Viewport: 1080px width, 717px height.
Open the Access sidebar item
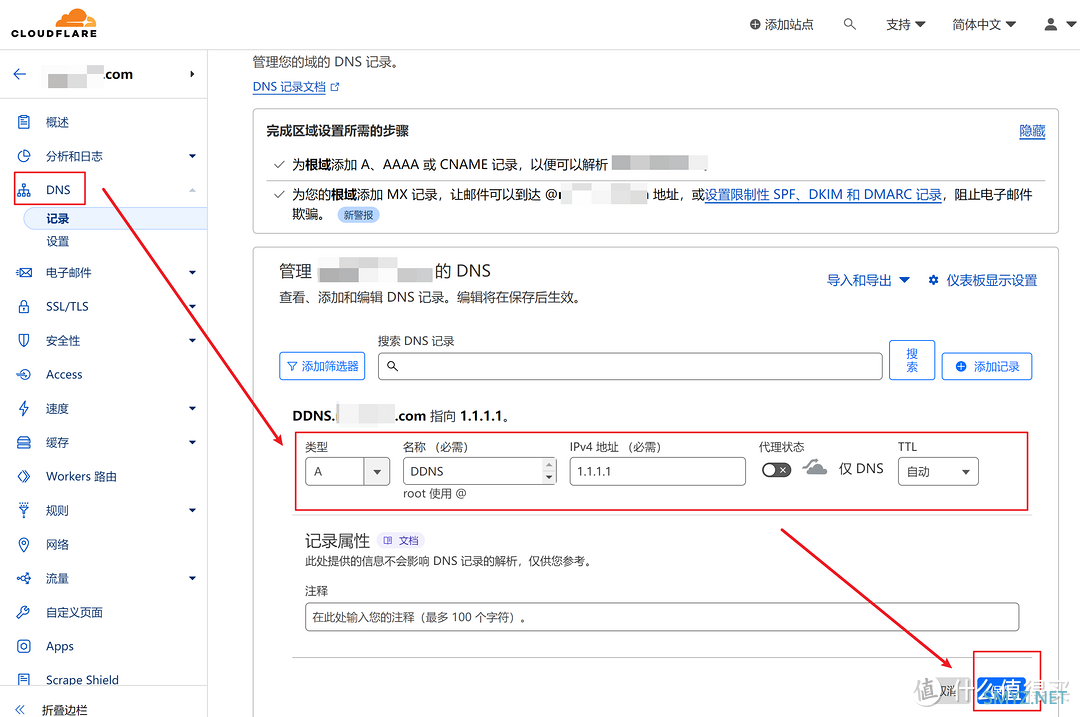click(x=64, y=375)
